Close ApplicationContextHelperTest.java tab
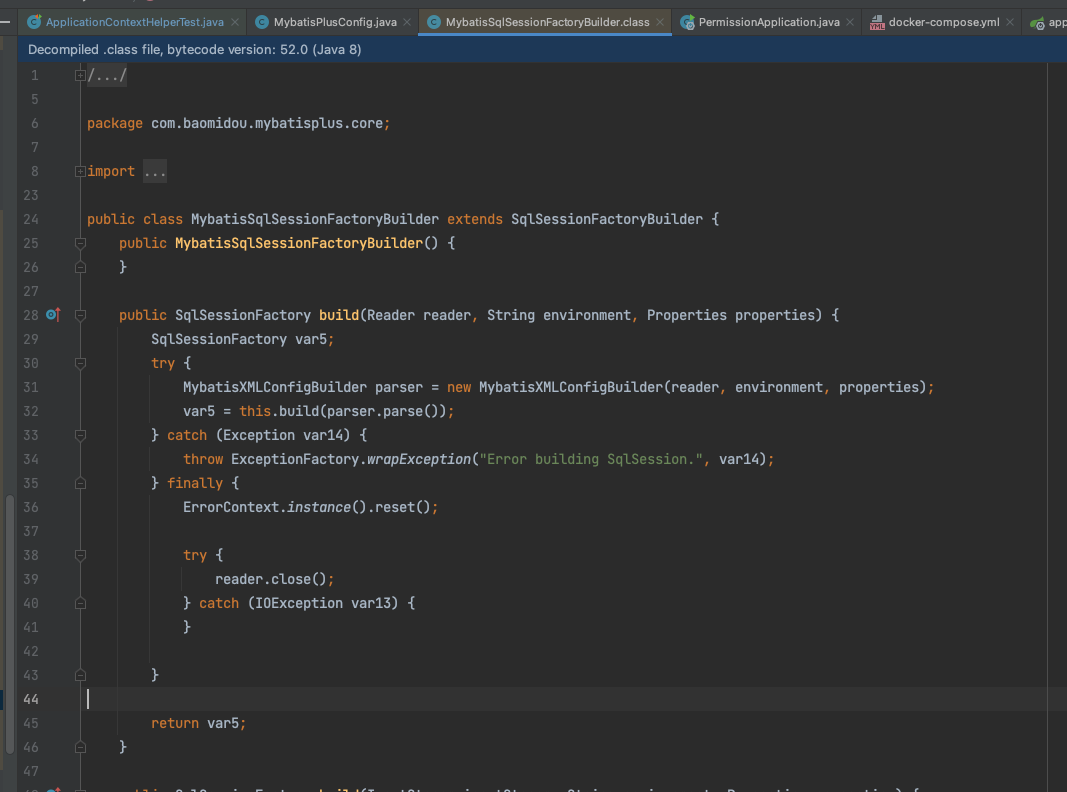1067x792 pixels. 235,22
